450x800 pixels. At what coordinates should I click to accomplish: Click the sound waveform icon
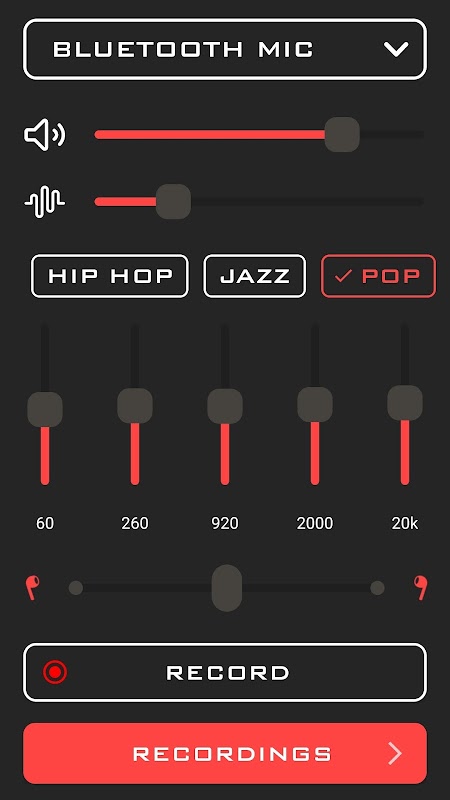[45, 202]
